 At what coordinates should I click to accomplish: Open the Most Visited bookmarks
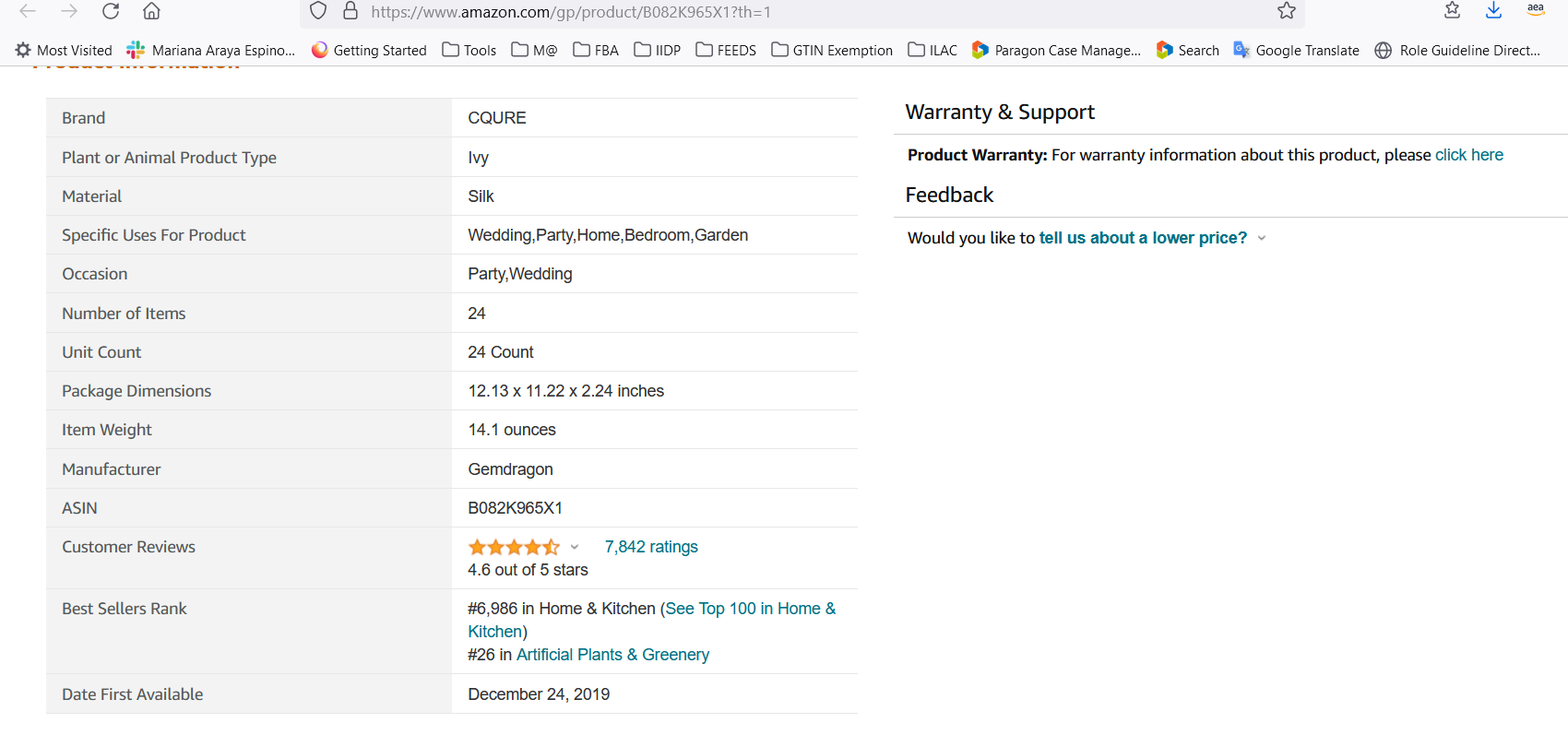pos(64,50)
